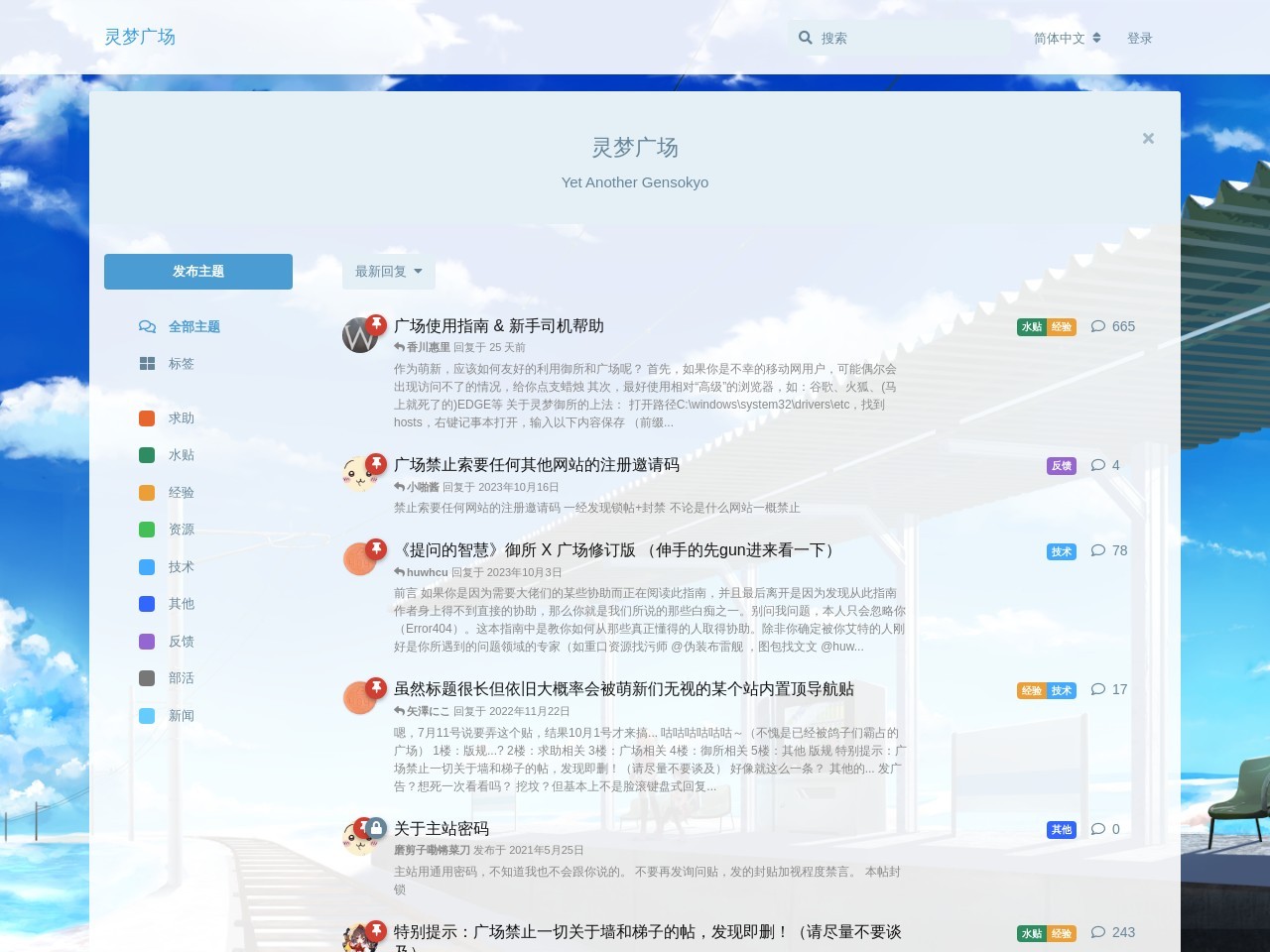Open the 最新回复 sort dropdown
The height and width of the screenshot is (952, 1270).
[387, 271]
